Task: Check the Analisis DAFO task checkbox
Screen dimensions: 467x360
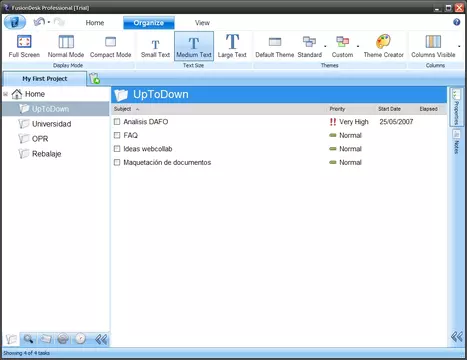Action: tap(117, 122)
